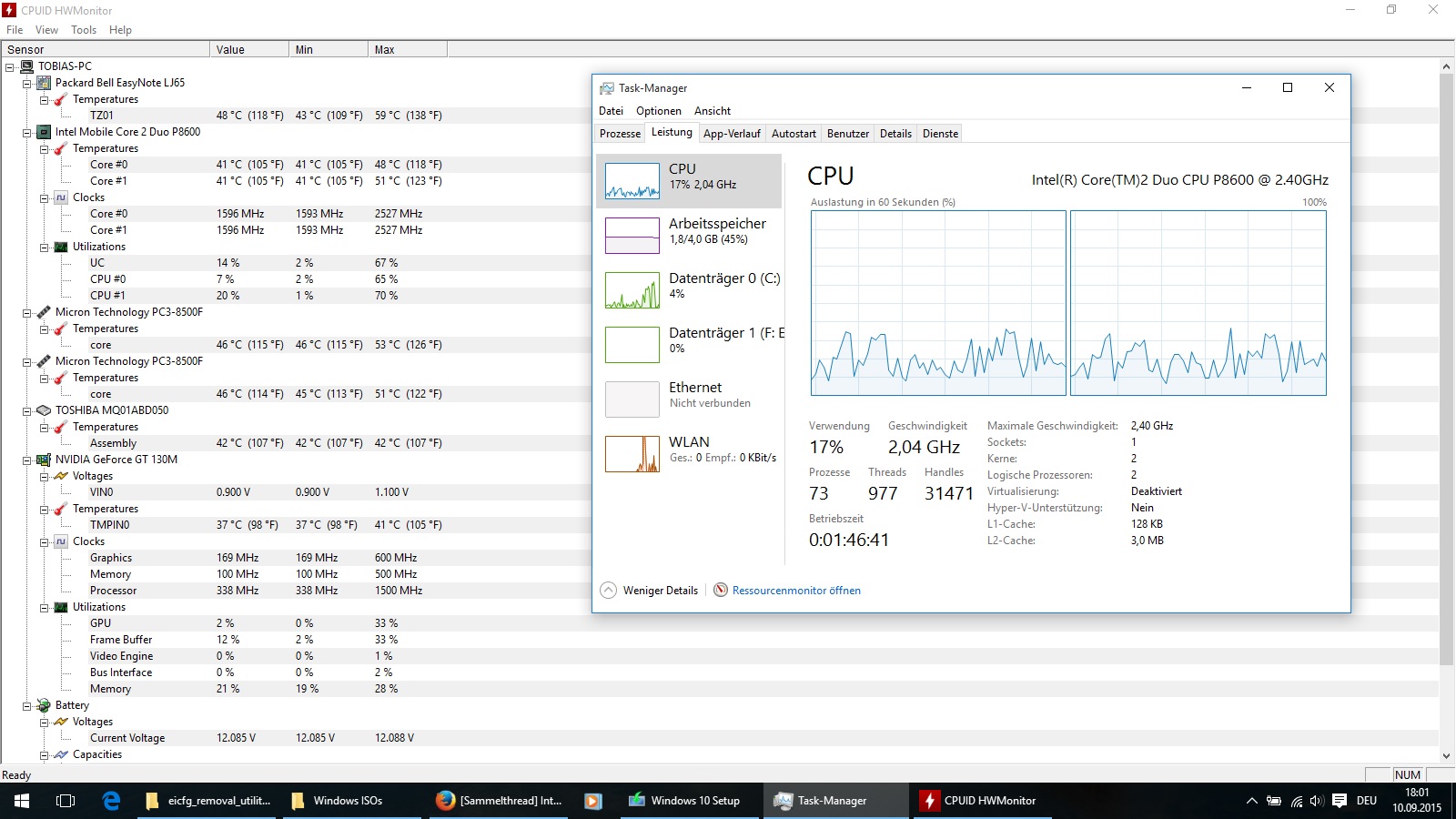
Task: Collapse the Utilizations node under Intel CPU
Action: [x=44, y=247]
